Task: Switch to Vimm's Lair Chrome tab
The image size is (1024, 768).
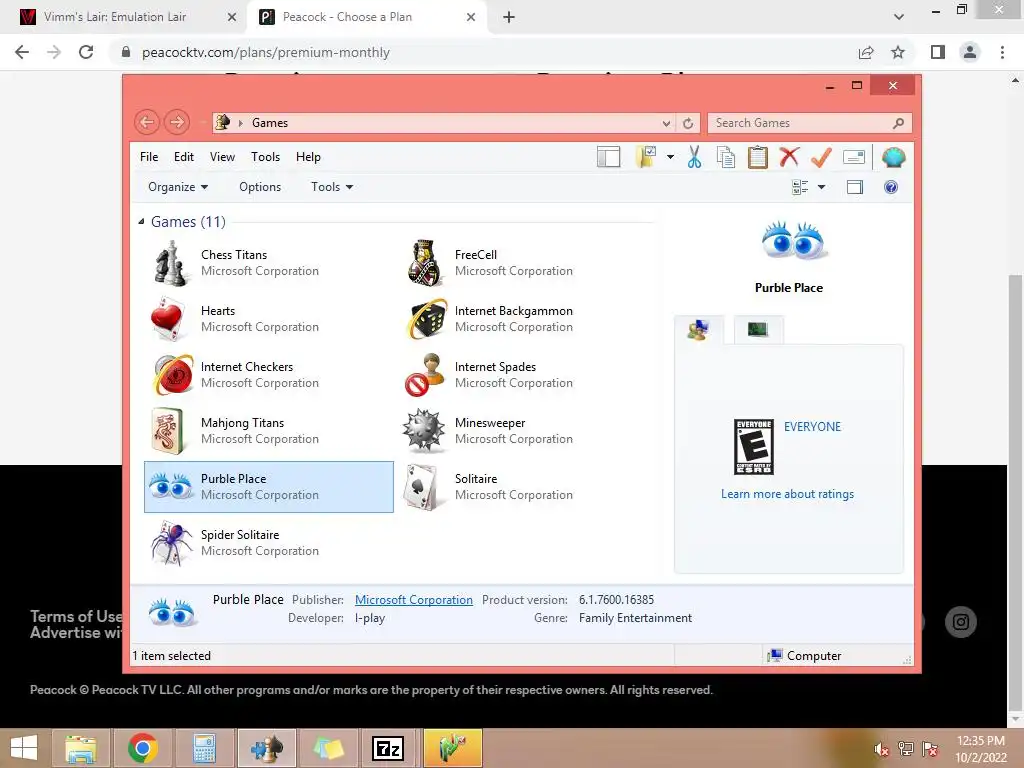Action: [x=122, y=17]
